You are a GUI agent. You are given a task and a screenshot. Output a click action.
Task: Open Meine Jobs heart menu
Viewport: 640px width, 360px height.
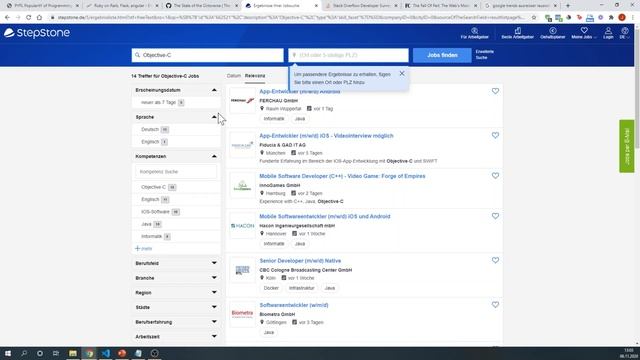coord(584,33)
